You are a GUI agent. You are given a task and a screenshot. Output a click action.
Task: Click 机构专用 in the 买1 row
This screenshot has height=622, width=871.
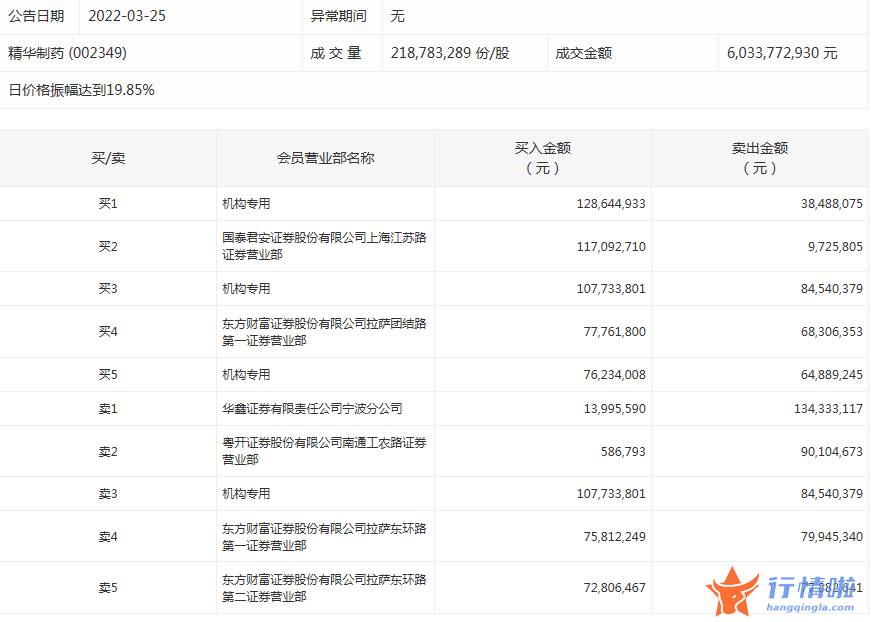[x=246, y=204]
